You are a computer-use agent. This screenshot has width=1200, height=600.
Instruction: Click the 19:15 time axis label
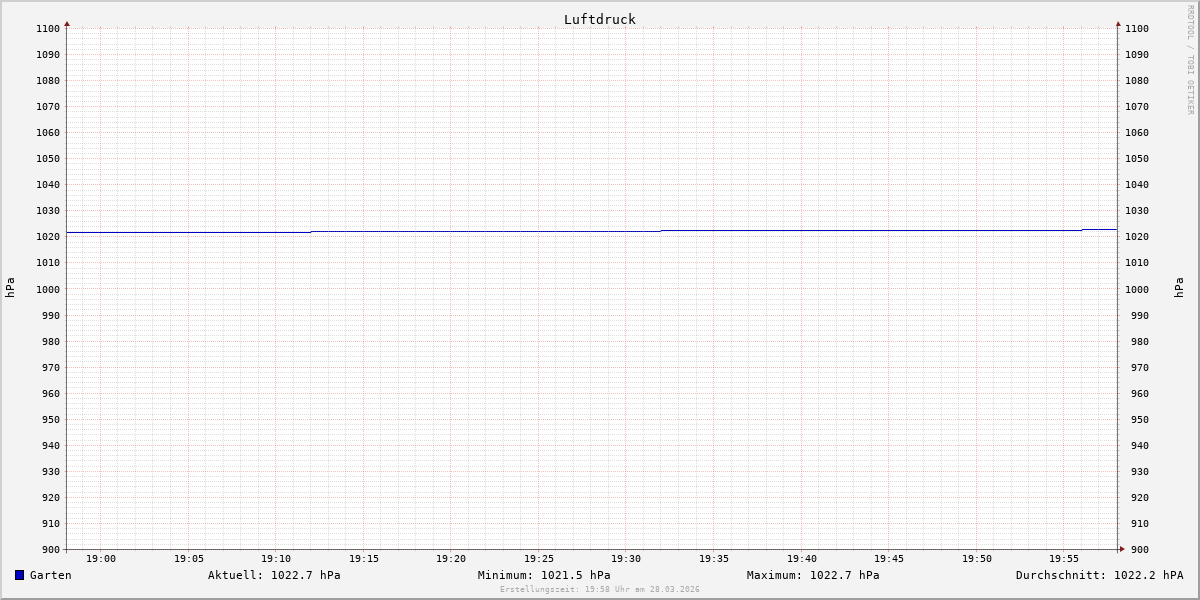point(364,559)
